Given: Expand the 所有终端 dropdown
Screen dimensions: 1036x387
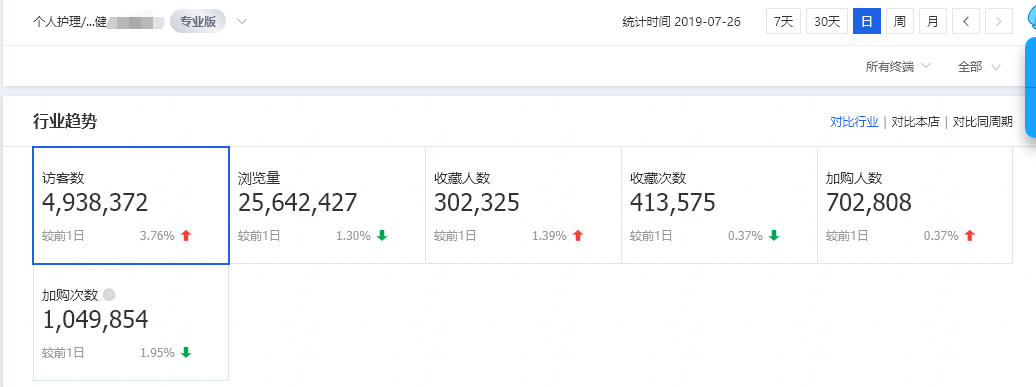Looking at the screenshot, I should [x=899, y=67].
